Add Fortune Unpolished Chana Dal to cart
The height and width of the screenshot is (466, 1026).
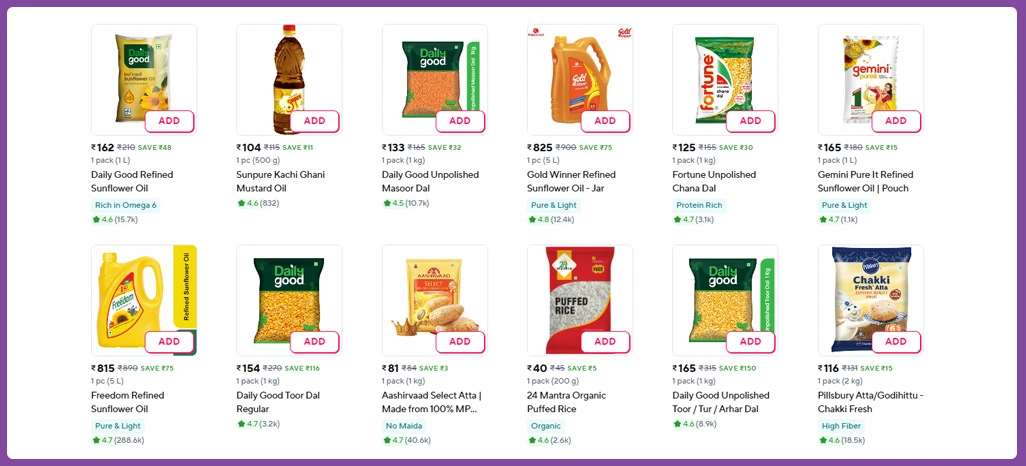coord(750,121)
